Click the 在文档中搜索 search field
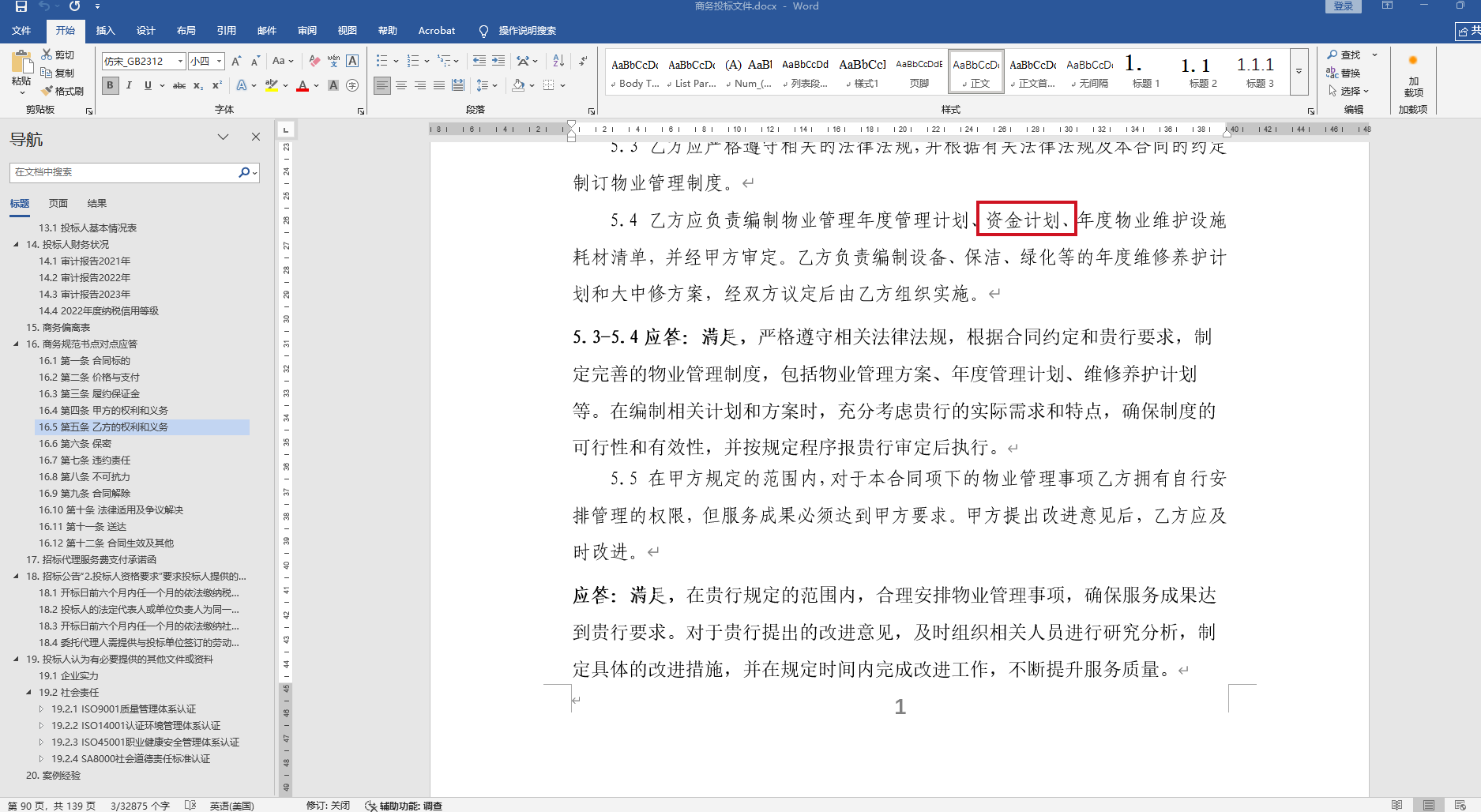Image resolution: width=1481 pixels, height=812 pixels. [125, 172]
